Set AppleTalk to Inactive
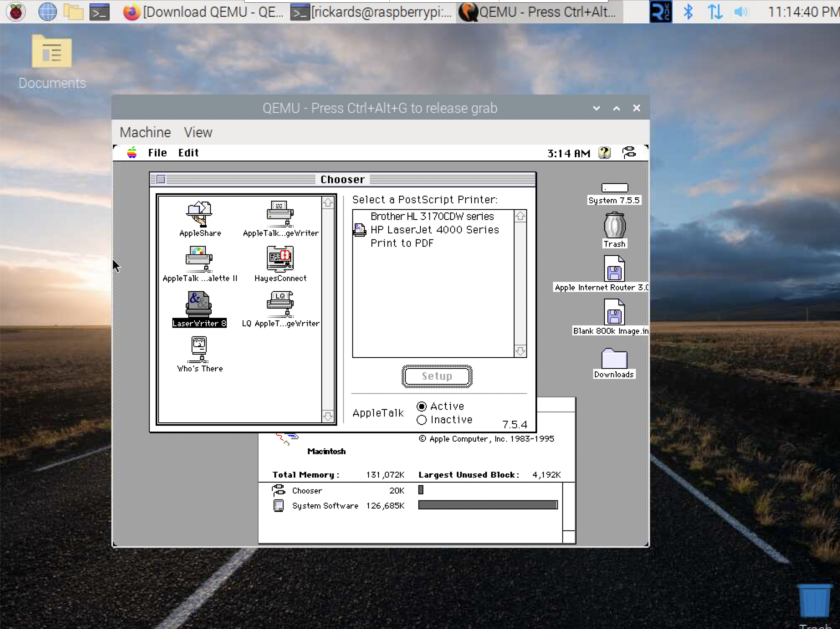The height and width of the screenshot is (629, 840). pyautogui.click(x=422, y=420)
